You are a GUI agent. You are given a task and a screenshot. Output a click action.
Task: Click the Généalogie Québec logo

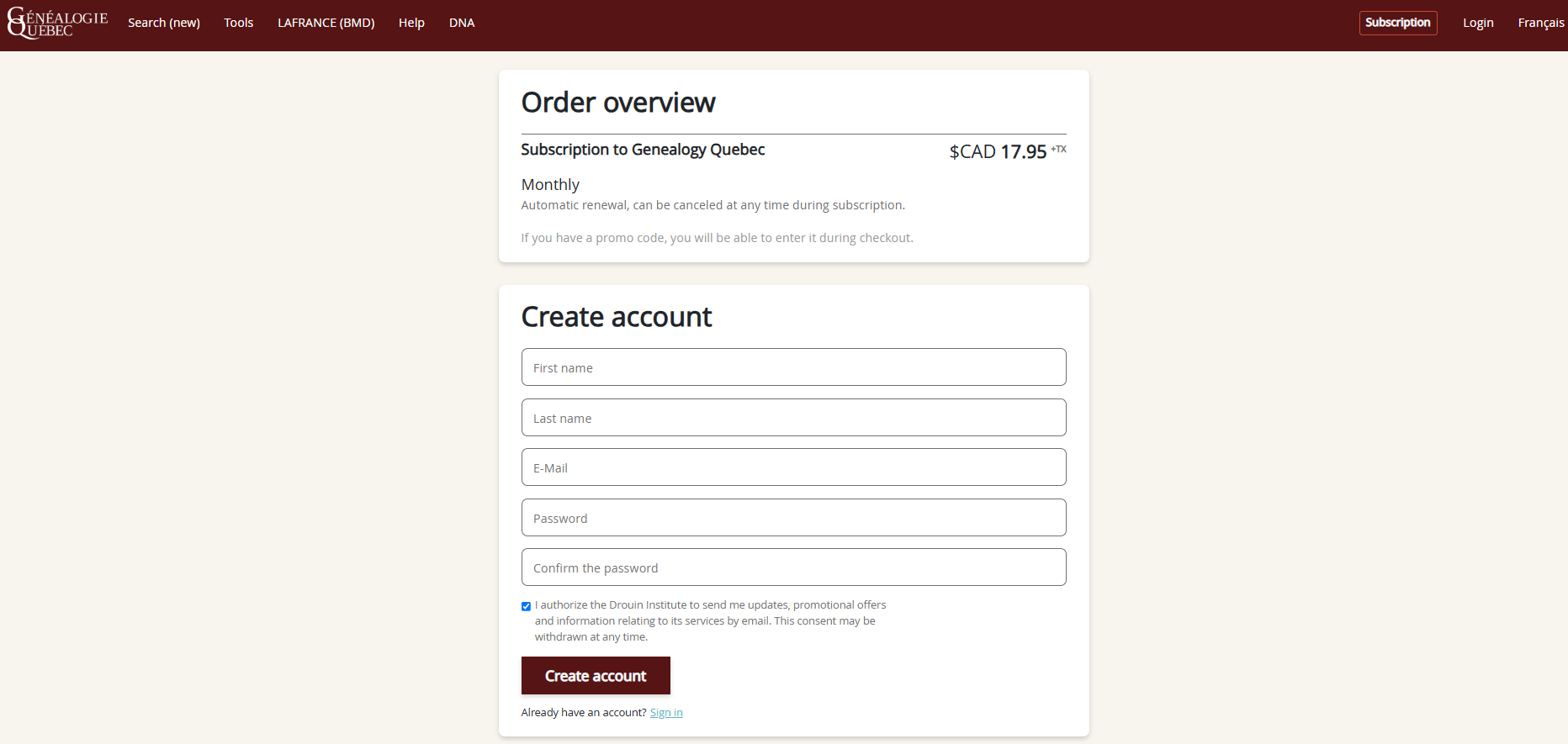coord(57,24)
